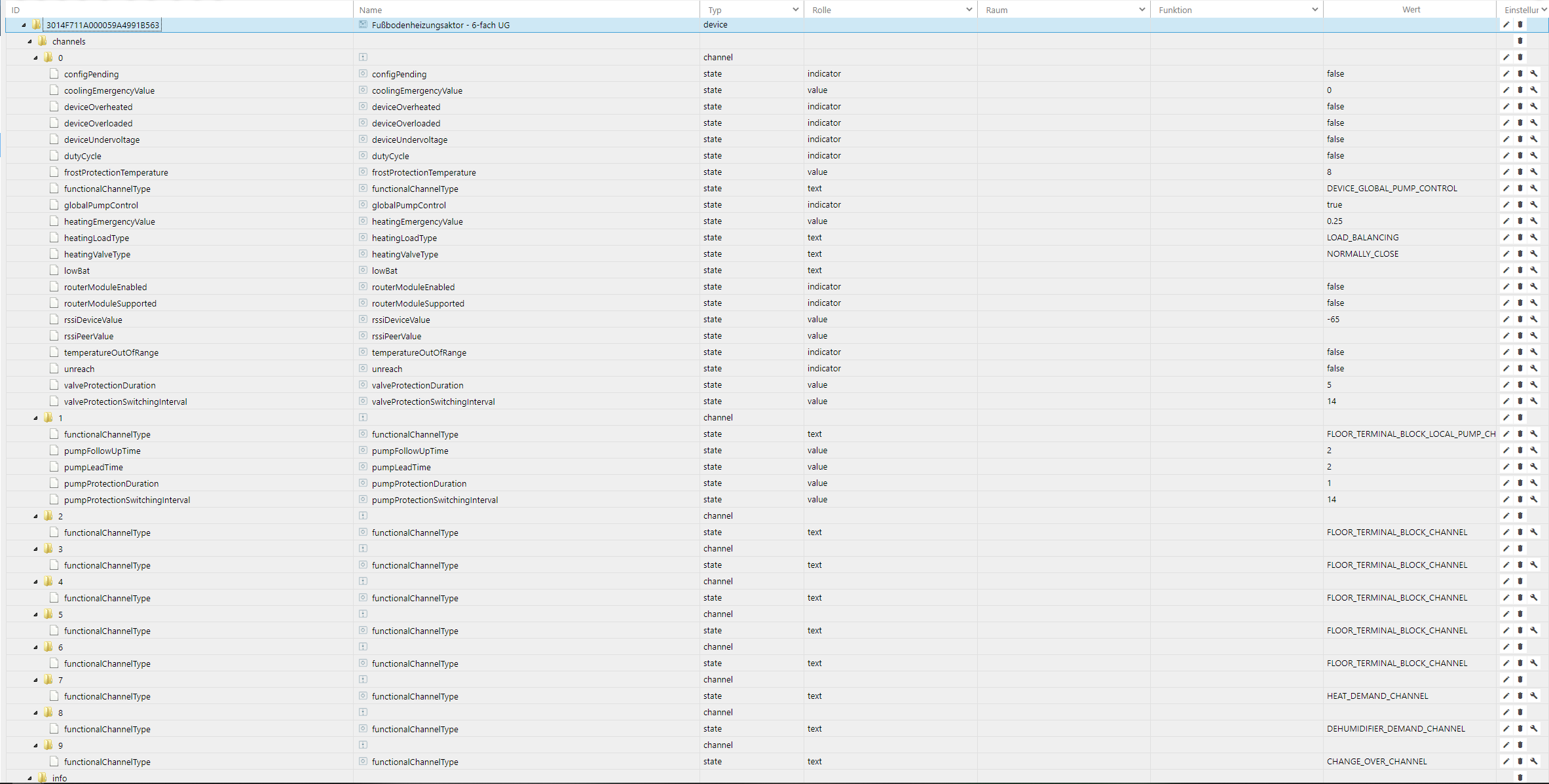
Task: Open wrench settings for rssiDeviceValue
Action: [x=1533, y=319]
